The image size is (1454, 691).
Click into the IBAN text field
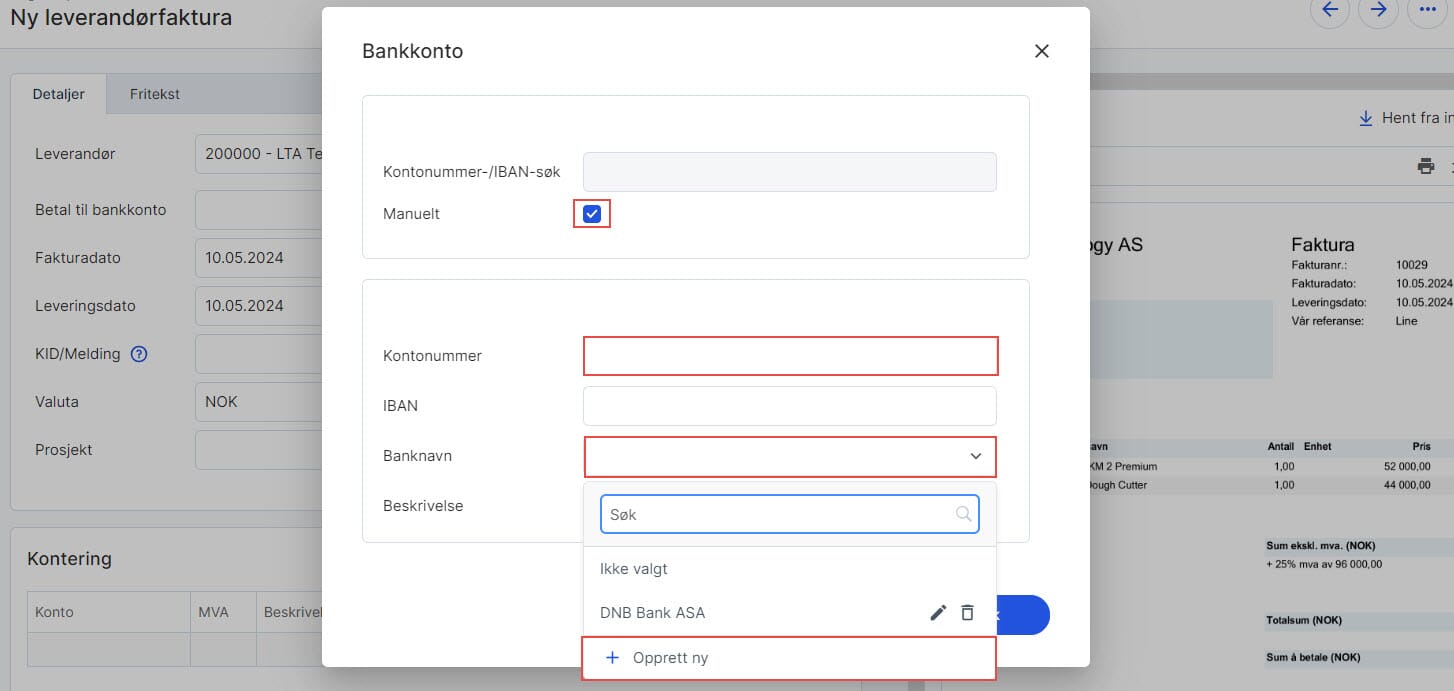click(790, 406)
